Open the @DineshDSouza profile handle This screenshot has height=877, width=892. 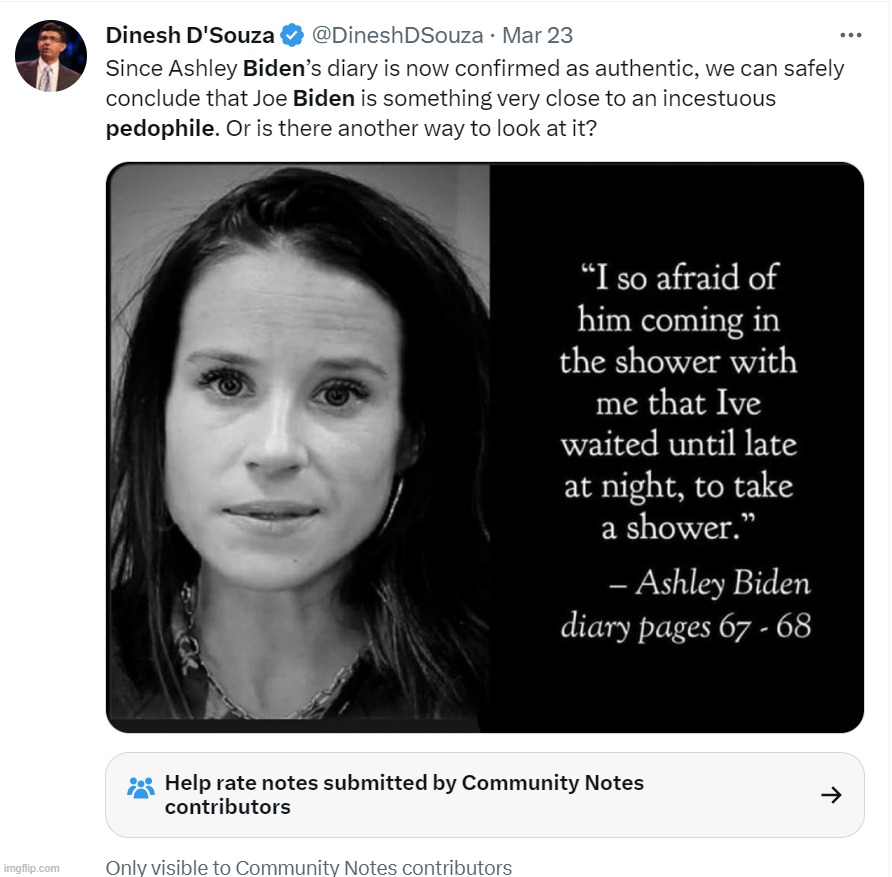[x=401, y=35]
